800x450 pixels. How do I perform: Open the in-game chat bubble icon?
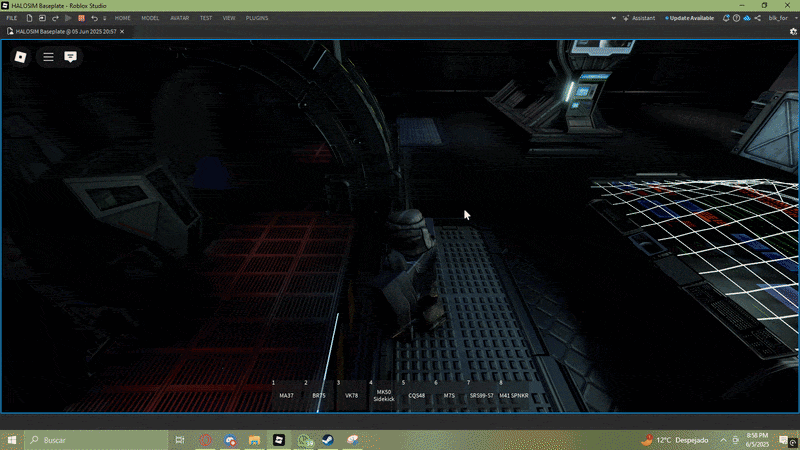[x=71, y=57]
